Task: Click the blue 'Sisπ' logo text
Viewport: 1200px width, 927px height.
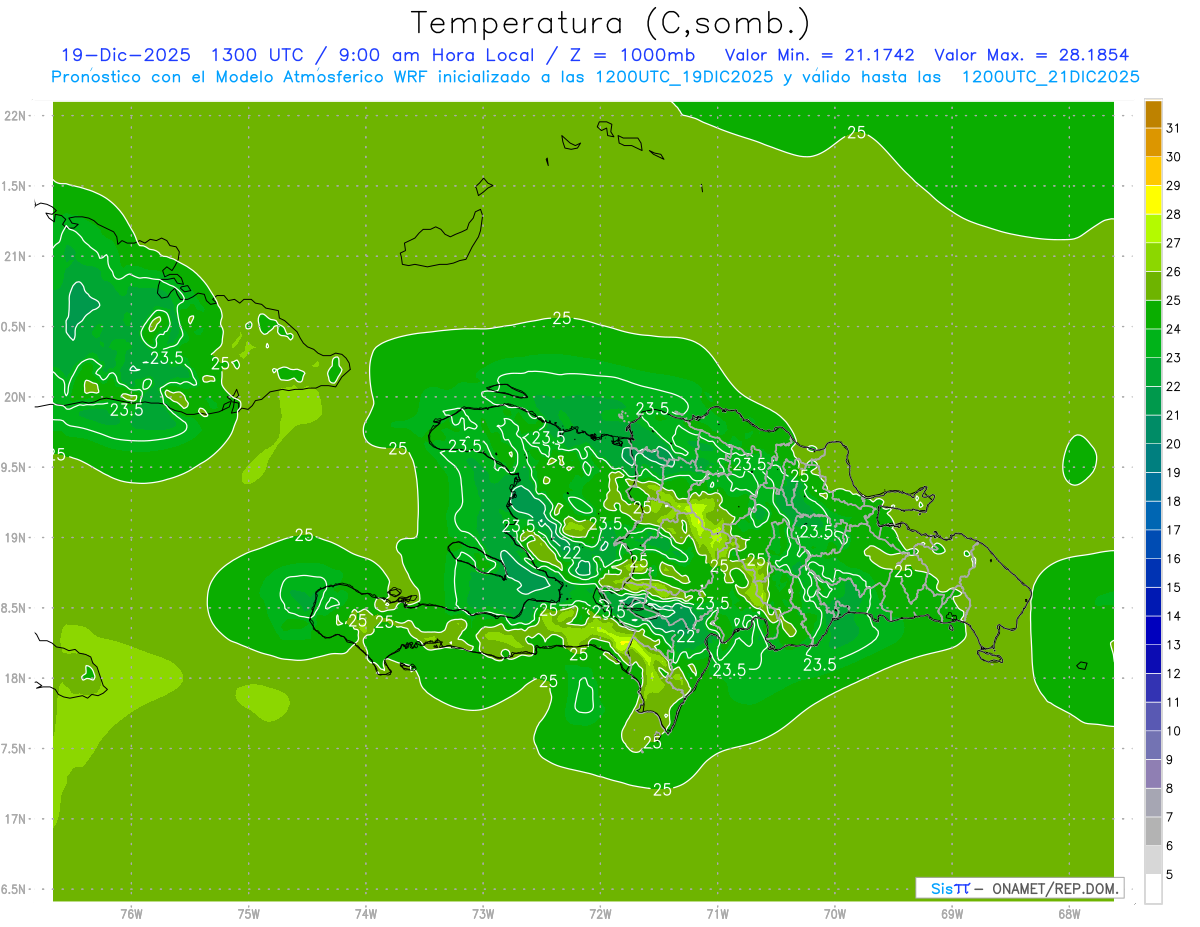Action: tap(950, 888)
